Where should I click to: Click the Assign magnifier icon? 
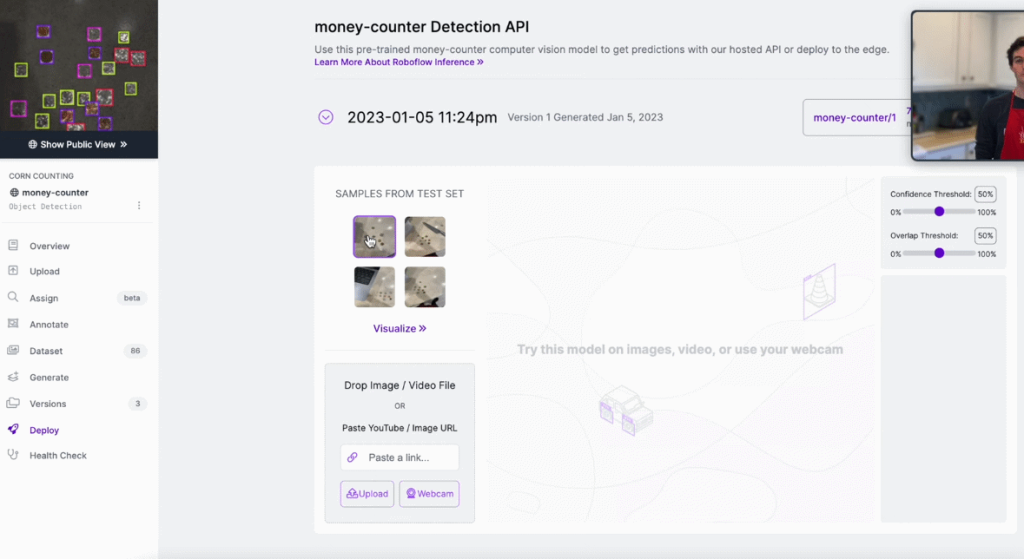(x=13, y=297)
